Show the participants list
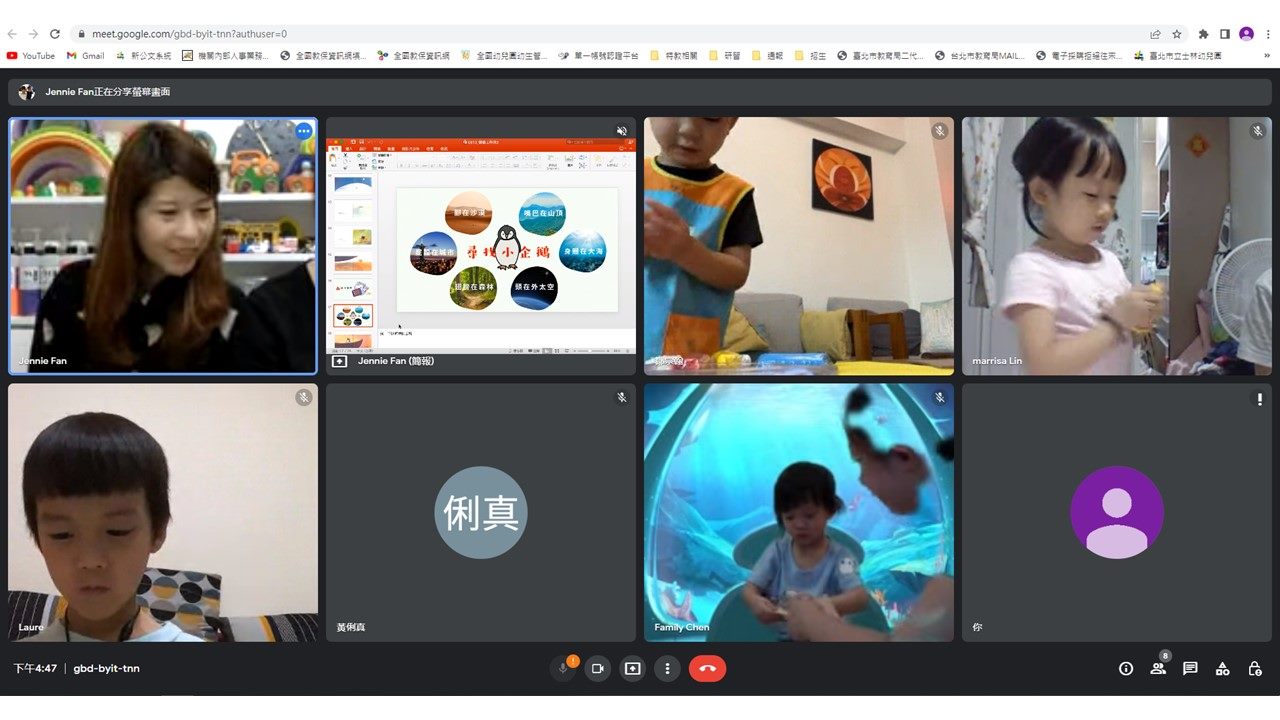 [x=1158, y=669]
